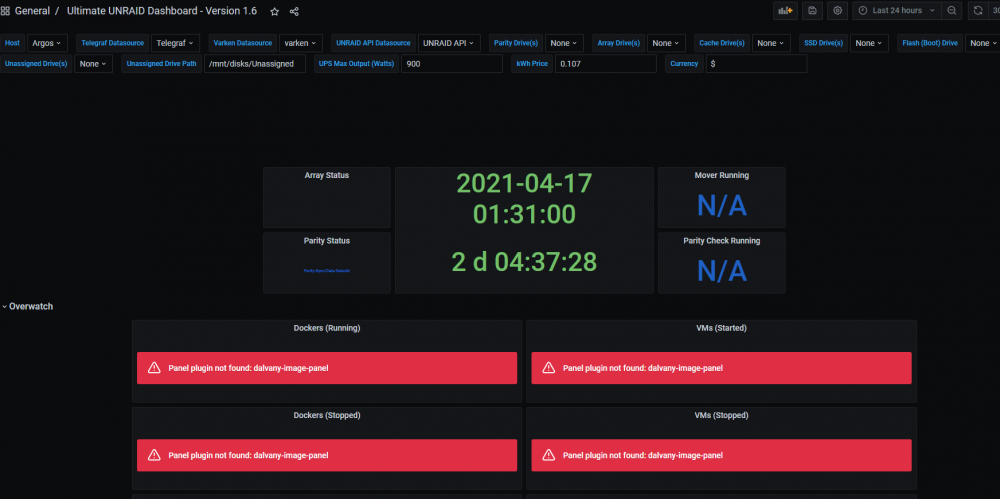Add a new panel to dashboard
The height and width of the screenshot is (499, 1000).
785,11
